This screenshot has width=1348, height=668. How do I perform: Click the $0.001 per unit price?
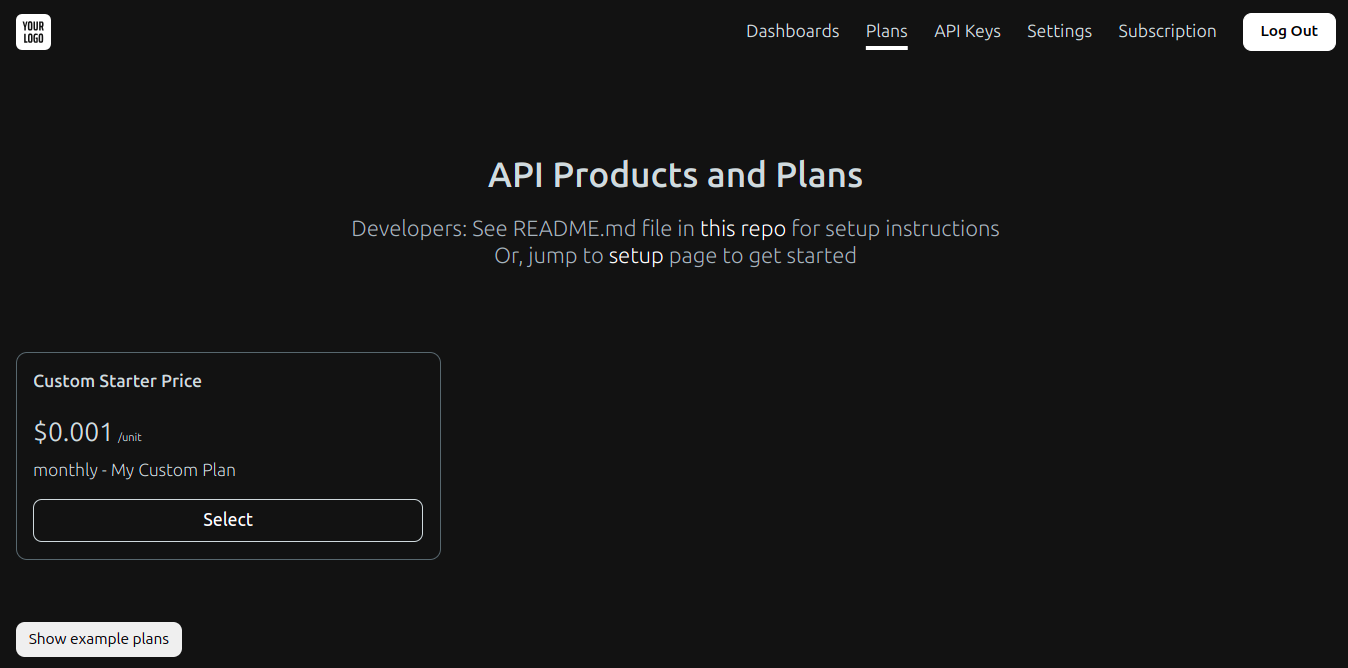click(x=72, y=432)
